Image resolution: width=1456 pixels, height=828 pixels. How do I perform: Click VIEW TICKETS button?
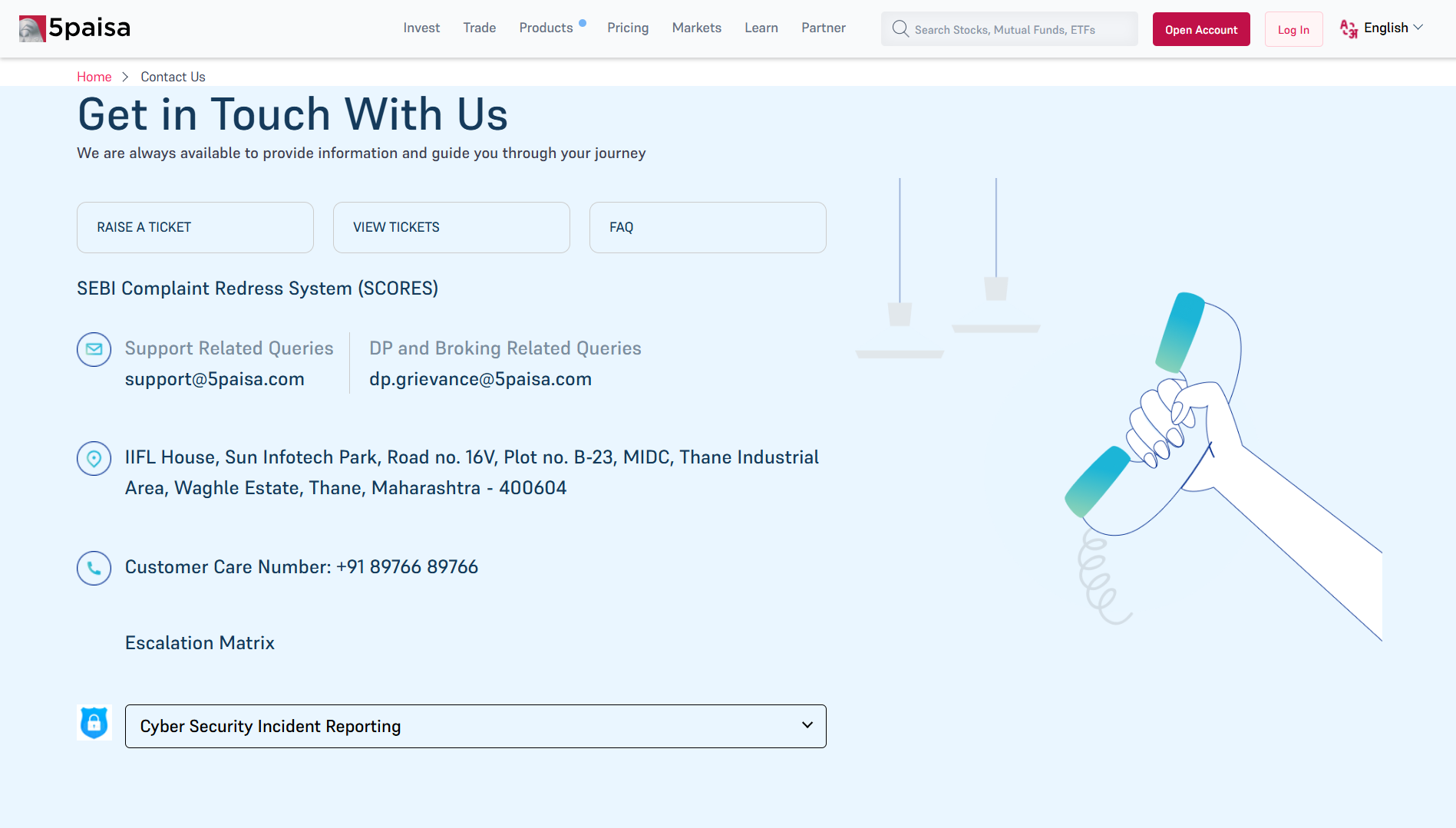[x=451, y=227]
